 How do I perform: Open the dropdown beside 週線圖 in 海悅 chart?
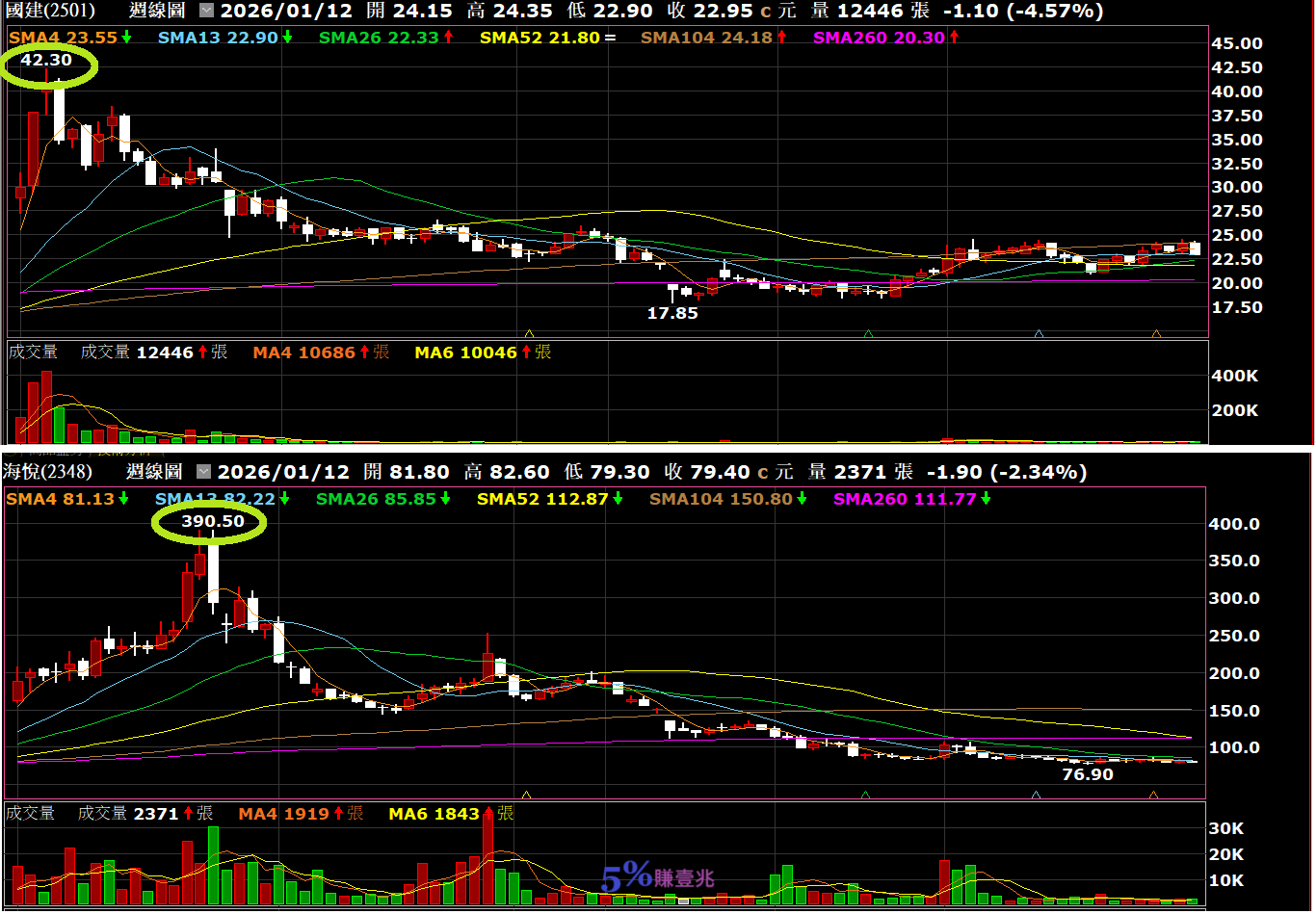(x=203, y=472)
